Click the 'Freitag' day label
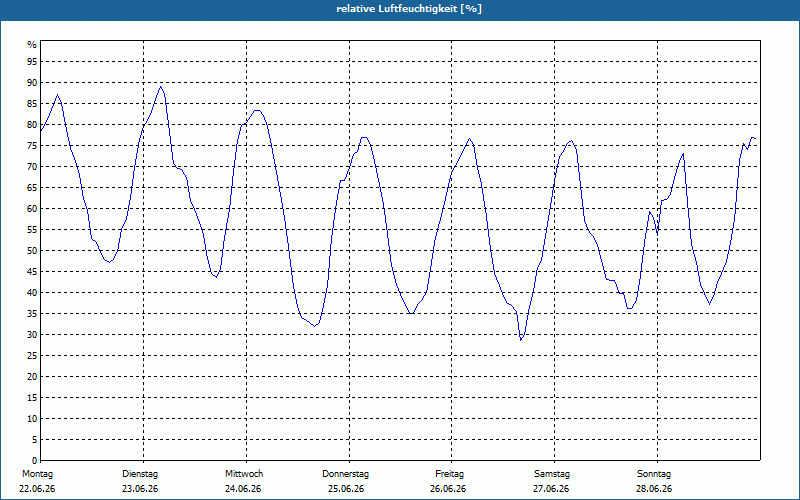This screenshot has height=500, width=800. (x=449, y=474)
